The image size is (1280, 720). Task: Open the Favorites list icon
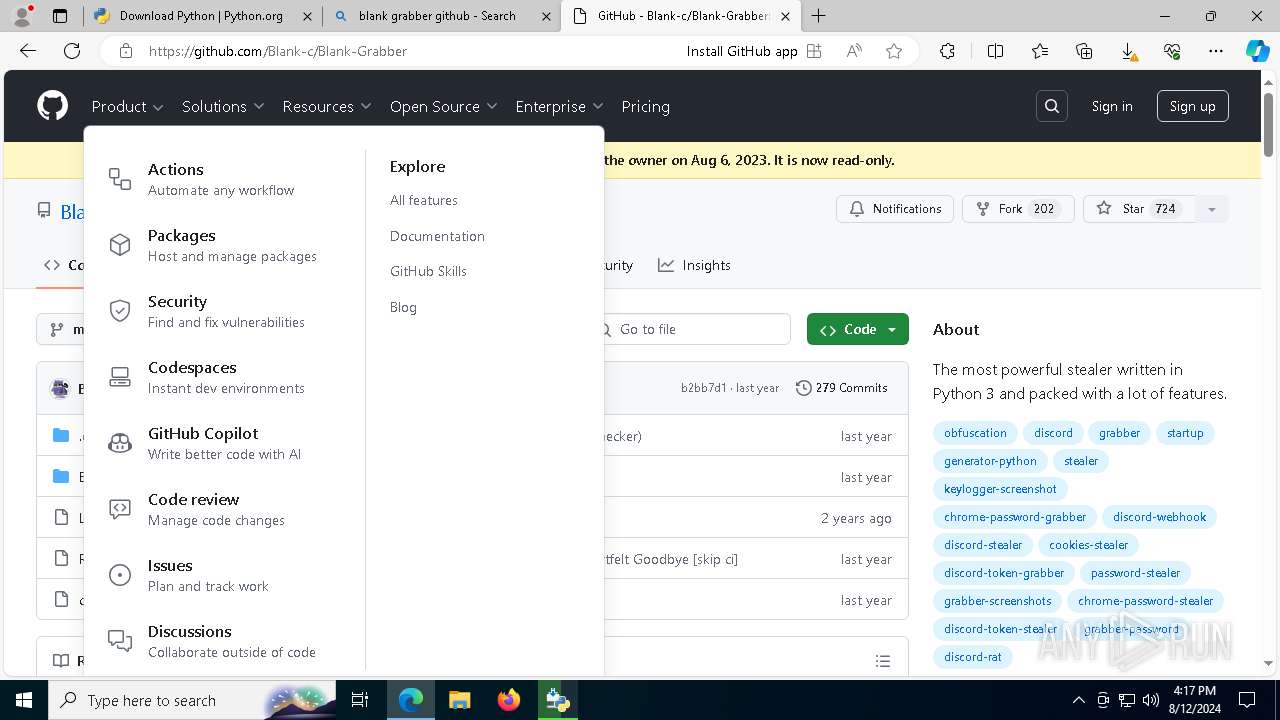(x=1040, y=51)
